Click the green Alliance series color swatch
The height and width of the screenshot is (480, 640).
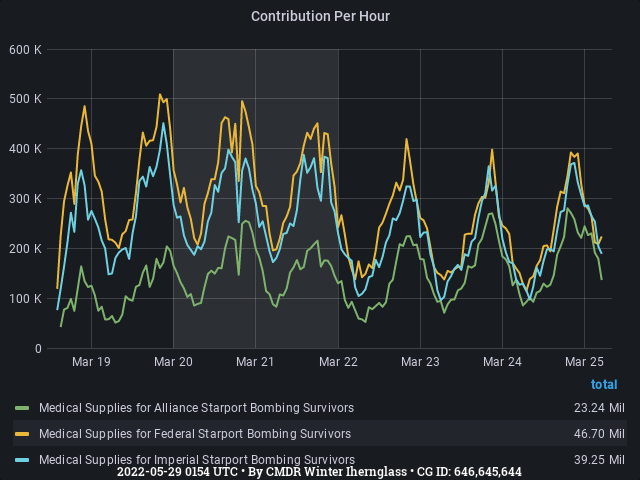pos(22,408)
